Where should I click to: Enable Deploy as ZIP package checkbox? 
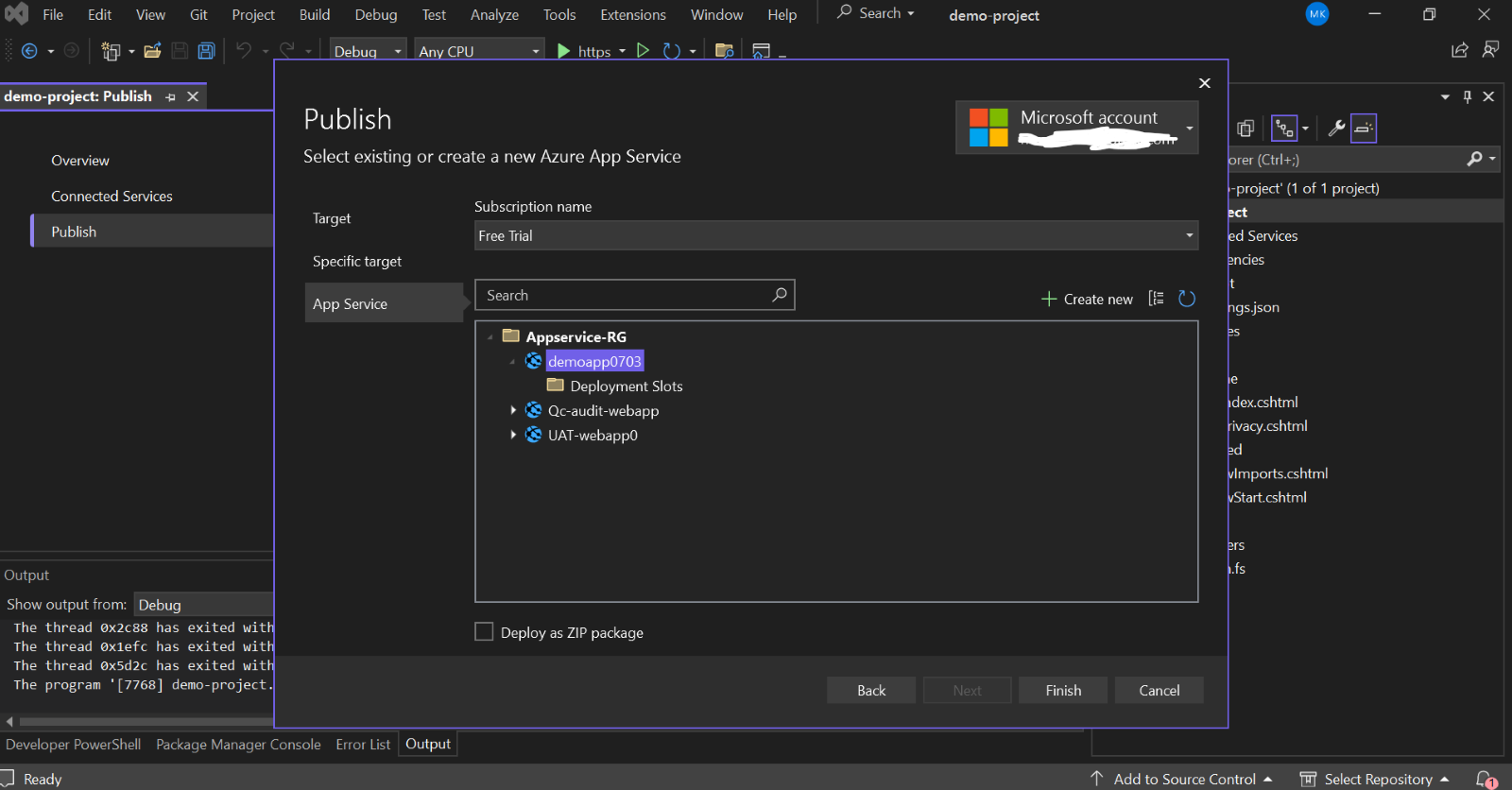pos(484,631)
